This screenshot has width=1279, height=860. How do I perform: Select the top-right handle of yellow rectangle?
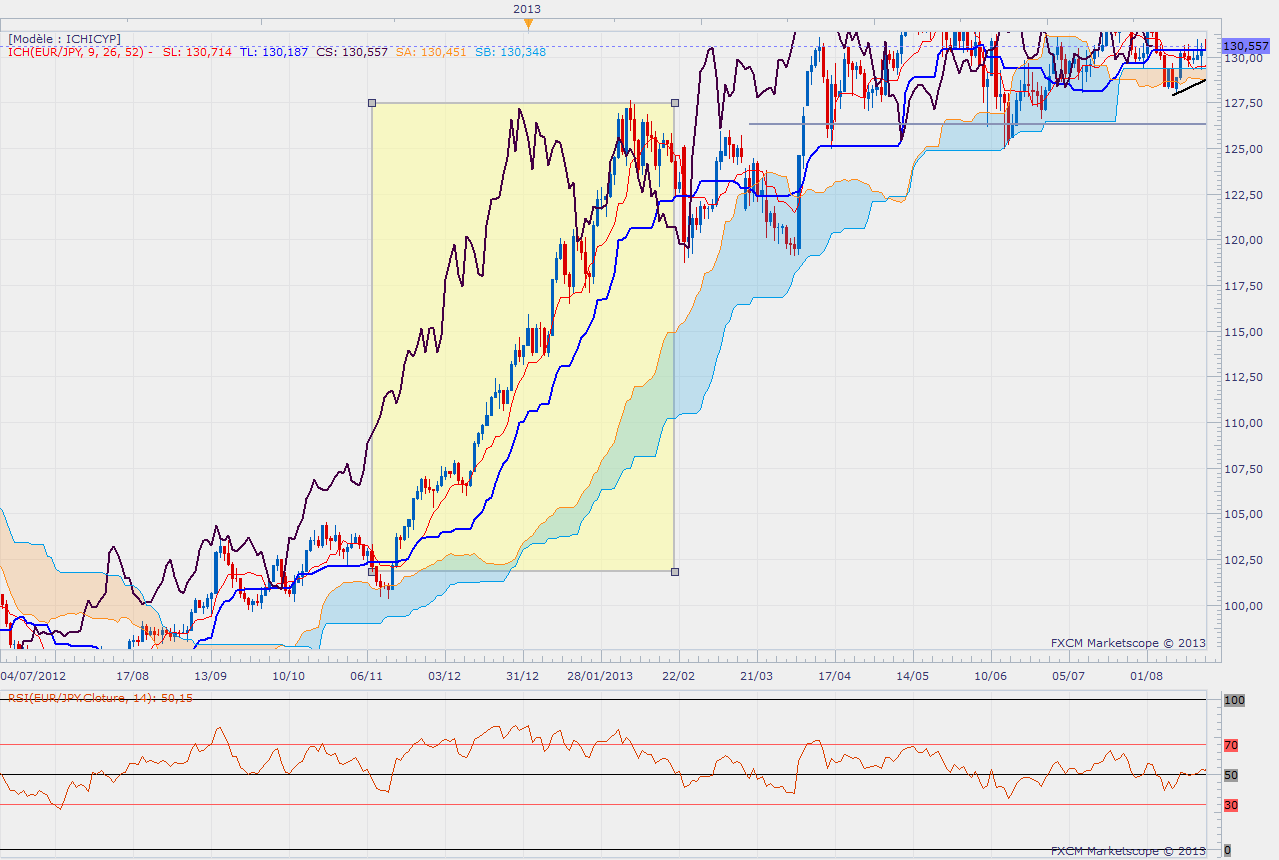(x=674, y=102)
